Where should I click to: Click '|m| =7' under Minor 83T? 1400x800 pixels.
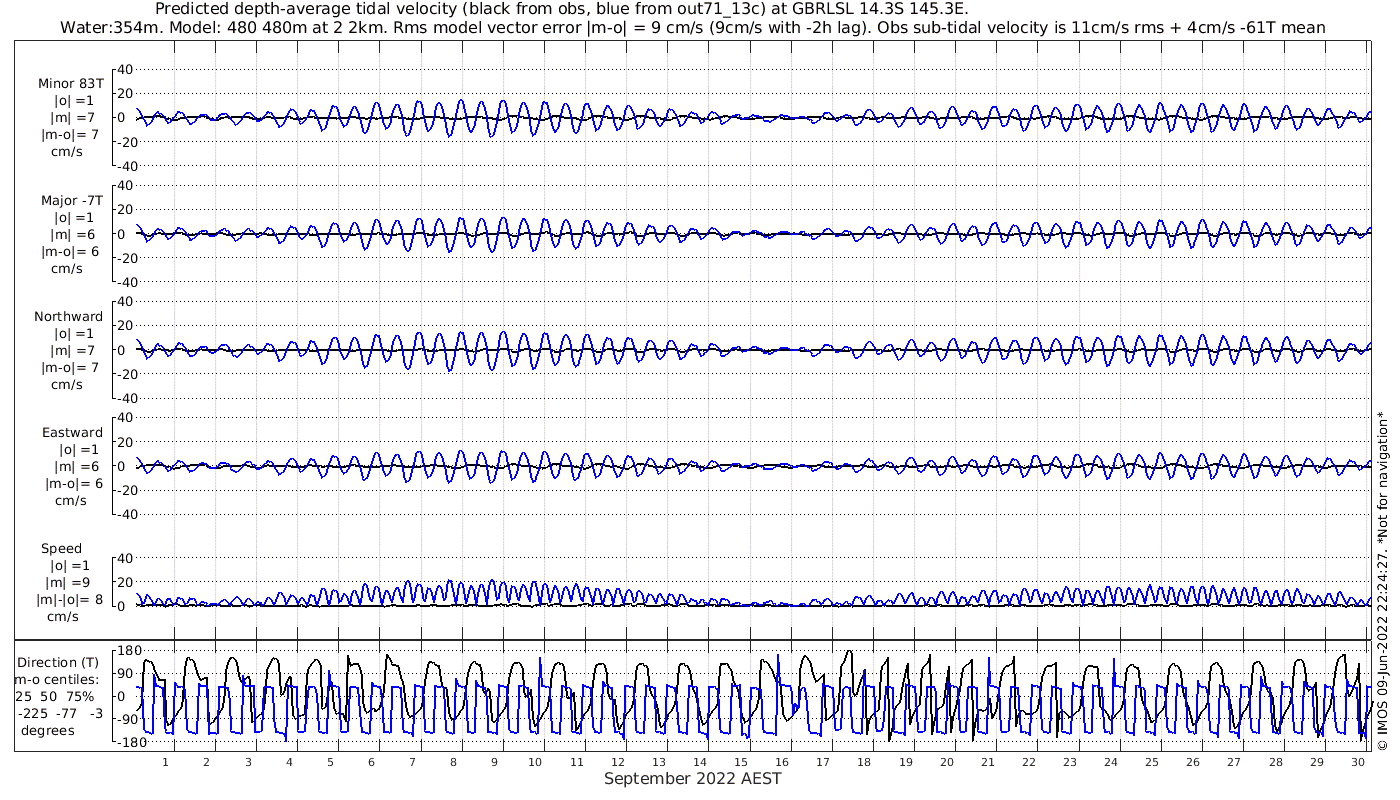point(71,118)
